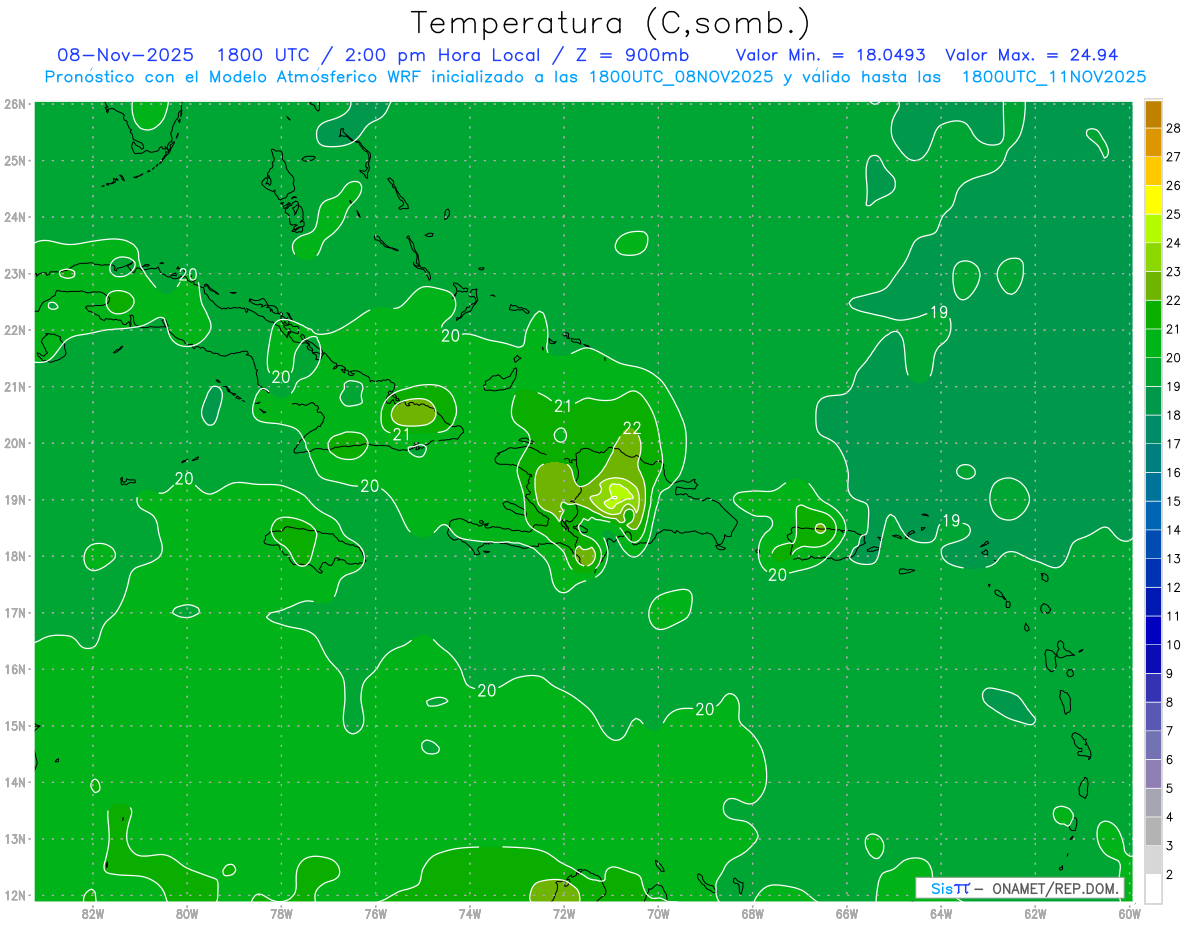Click the 76W longitude axis label
1200x927 pixels.
(375, 912)
